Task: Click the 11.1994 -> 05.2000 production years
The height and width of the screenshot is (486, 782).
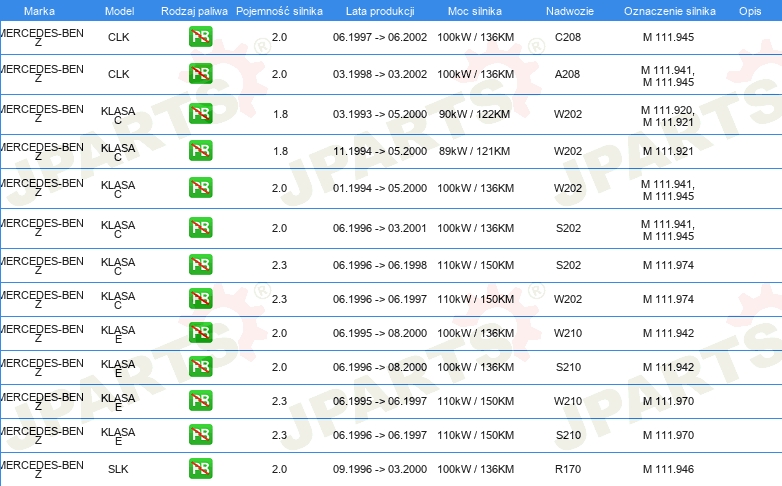Action: [380, 151]
